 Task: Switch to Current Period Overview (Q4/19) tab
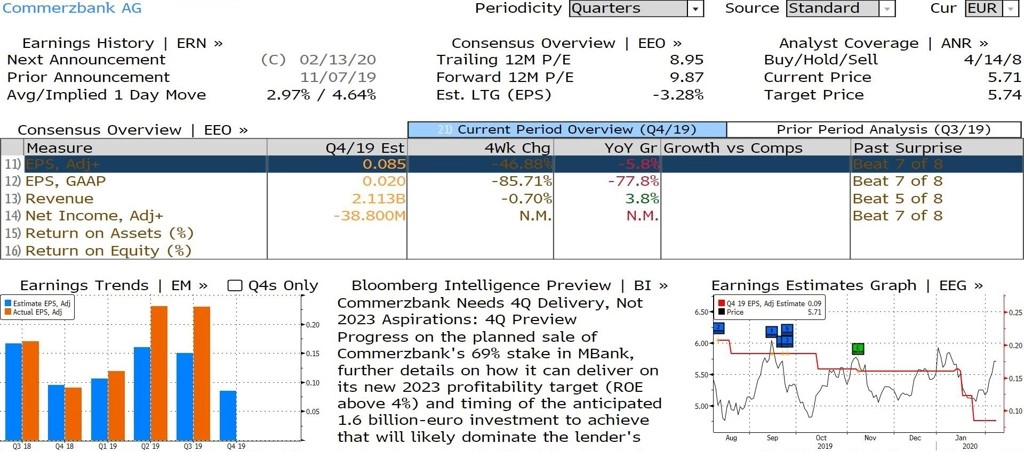coord(567,129)
